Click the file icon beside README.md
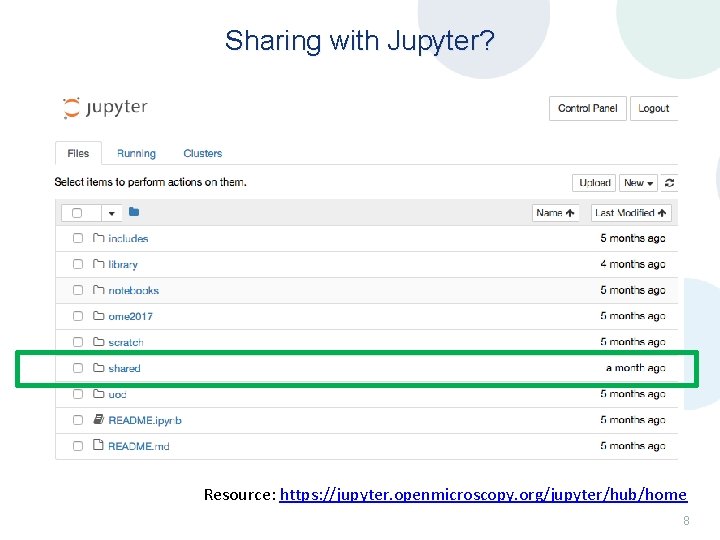Viewport: 720px width, 540px height. click(98, 445)
